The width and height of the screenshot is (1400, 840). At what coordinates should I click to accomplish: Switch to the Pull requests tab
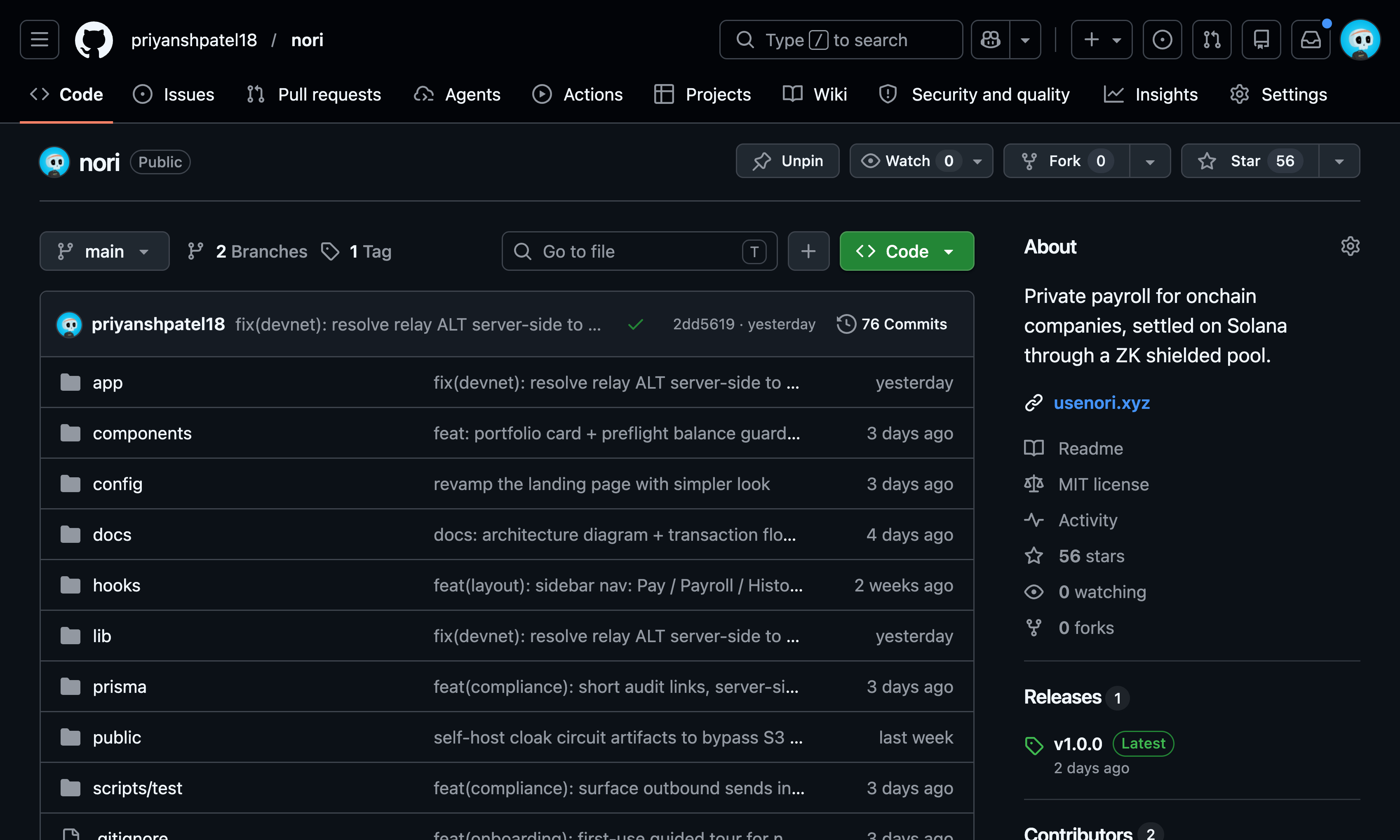[x=314, y=94]
